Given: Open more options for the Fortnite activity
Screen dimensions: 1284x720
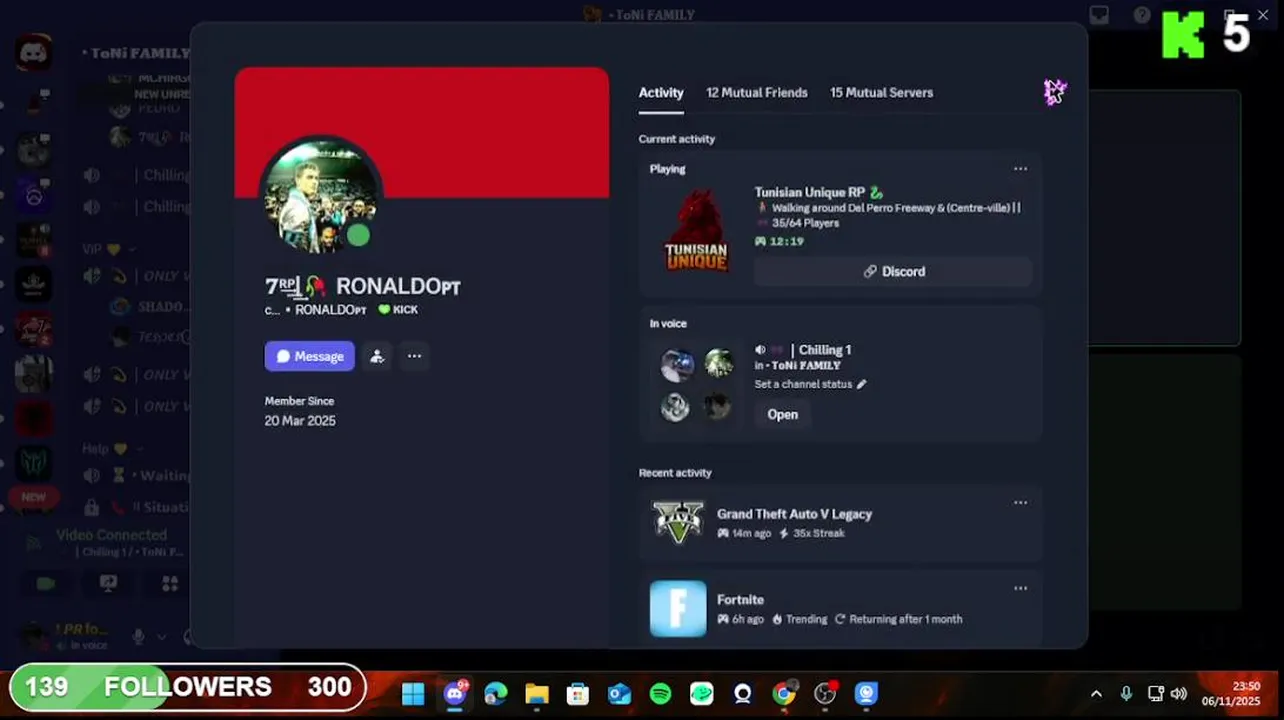Looking at the screenshot, I should tap(1020, 589).
